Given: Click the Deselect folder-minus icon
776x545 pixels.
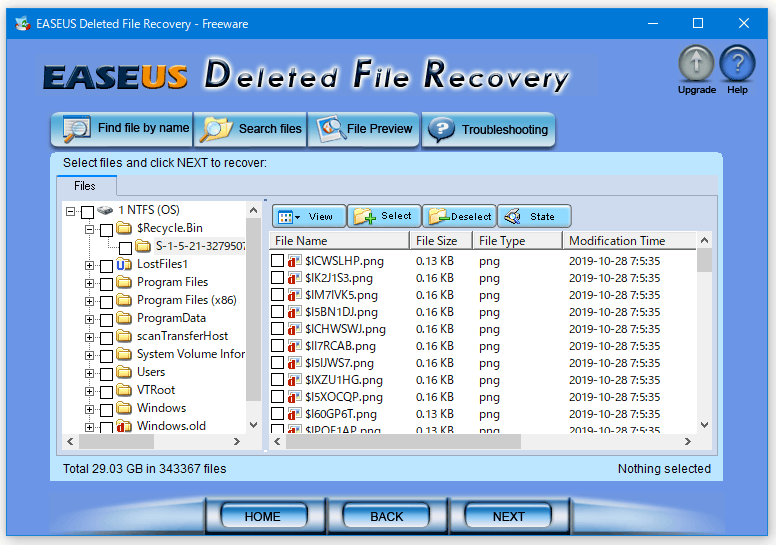Looking at the screenshot, I should [438, 216].
